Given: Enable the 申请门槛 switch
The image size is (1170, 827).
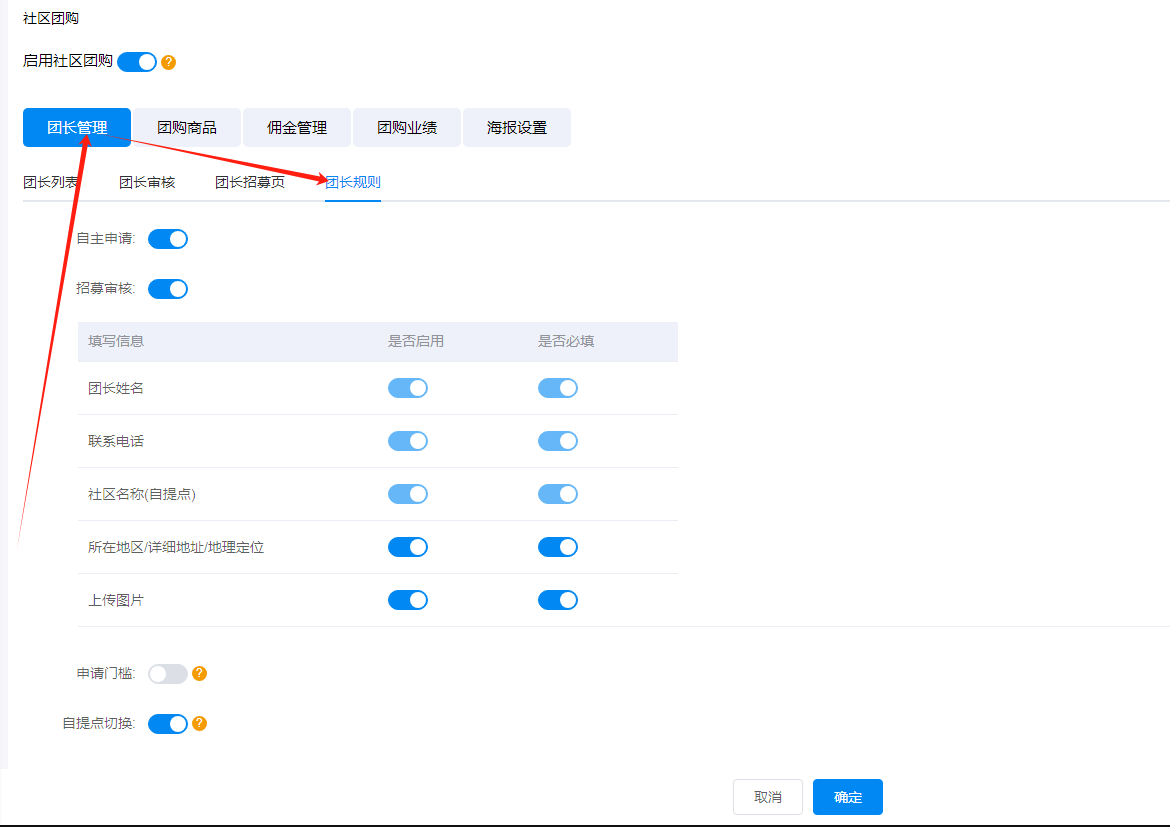Looking at the screenshot, I should (x=168, y=674).
